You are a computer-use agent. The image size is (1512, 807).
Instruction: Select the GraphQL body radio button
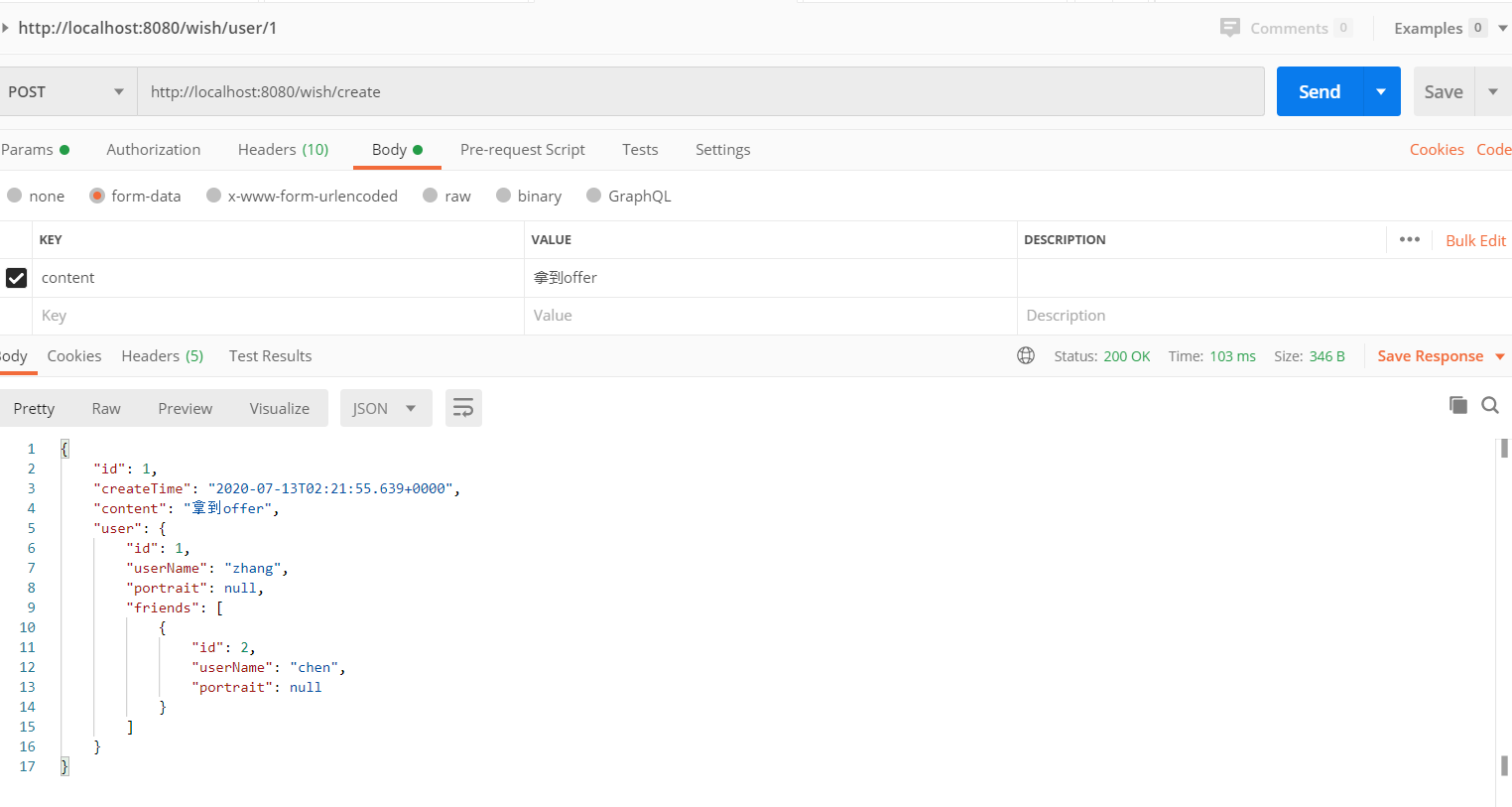tap(593, 196)
